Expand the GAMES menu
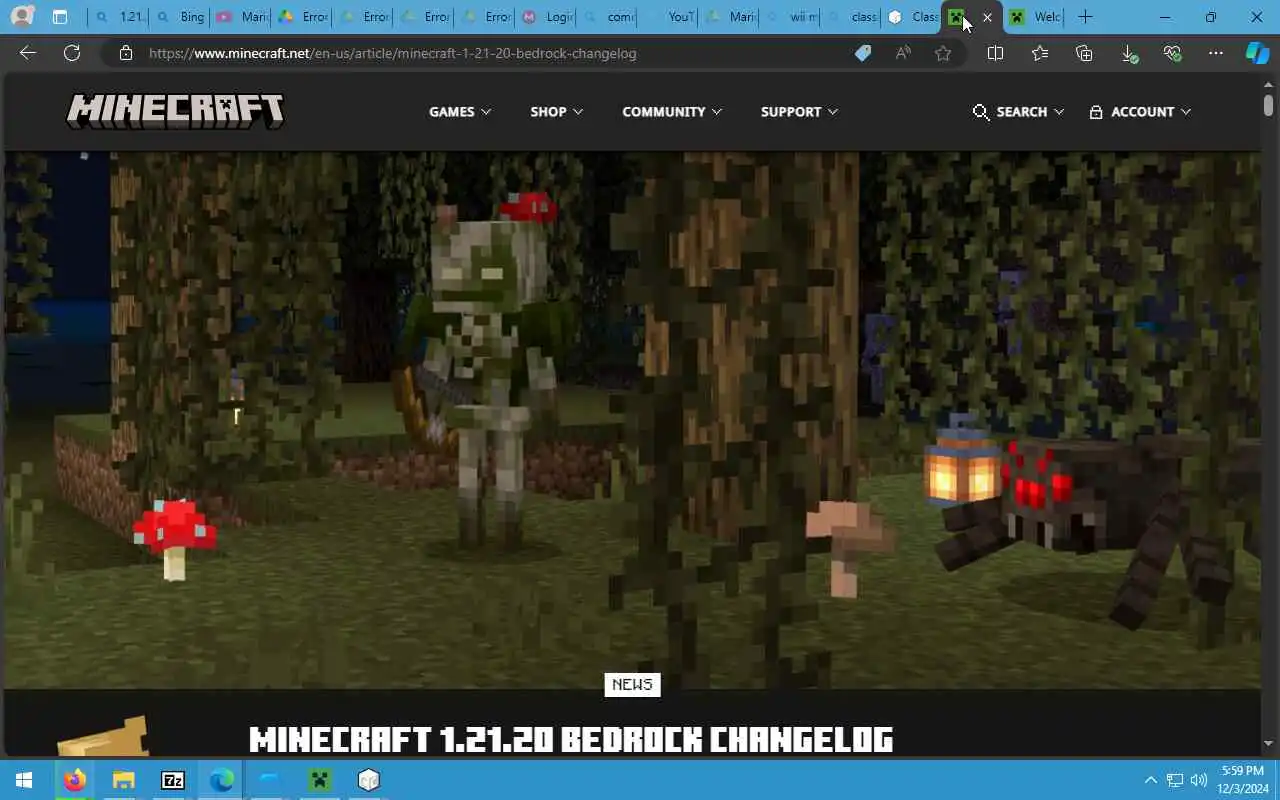 pos(460,112)
